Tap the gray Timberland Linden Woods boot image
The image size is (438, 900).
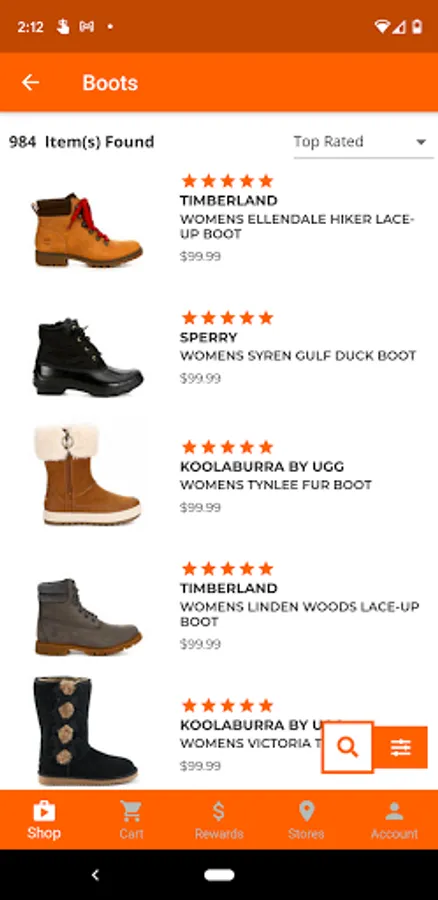pyautogui.click(x=87, y=616)
